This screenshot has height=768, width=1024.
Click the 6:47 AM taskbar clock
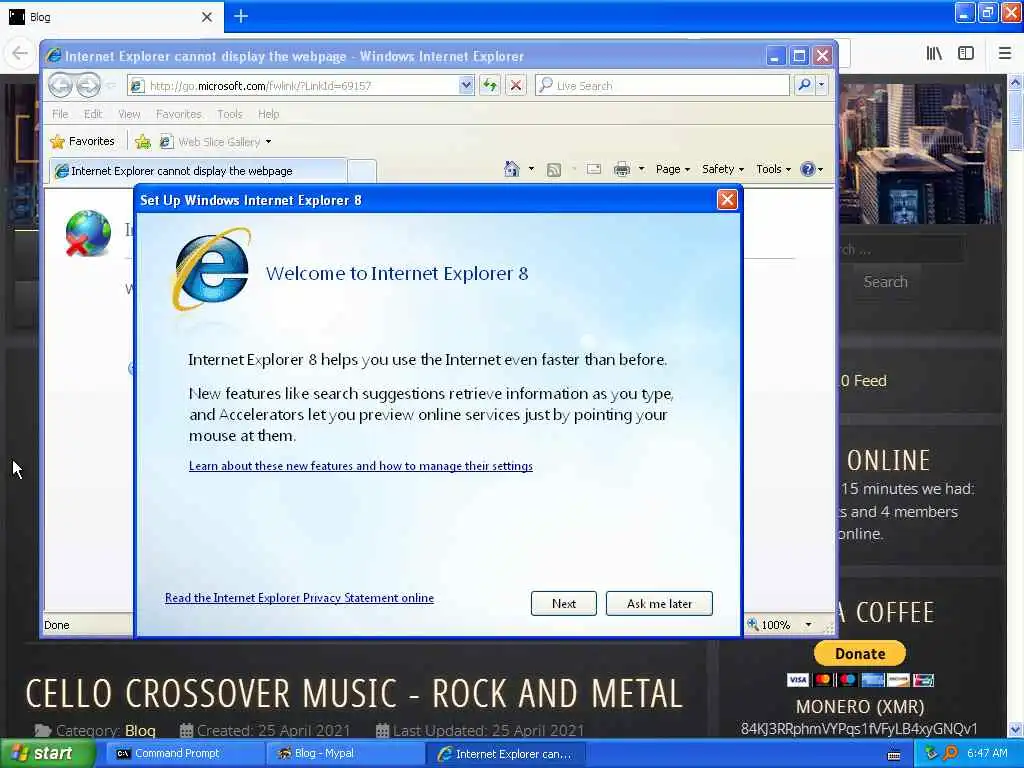pyautogui.click(x=987, y=753)
